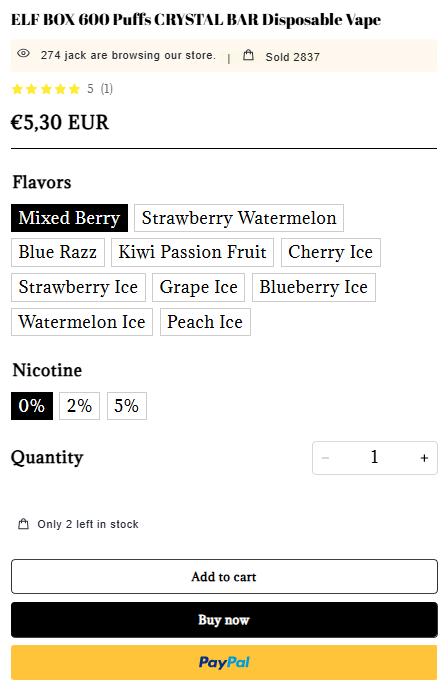The height and width of the screenshot is (691, 448).
Task: Increase quantity with the plus icon
Action: pos(424,458)
